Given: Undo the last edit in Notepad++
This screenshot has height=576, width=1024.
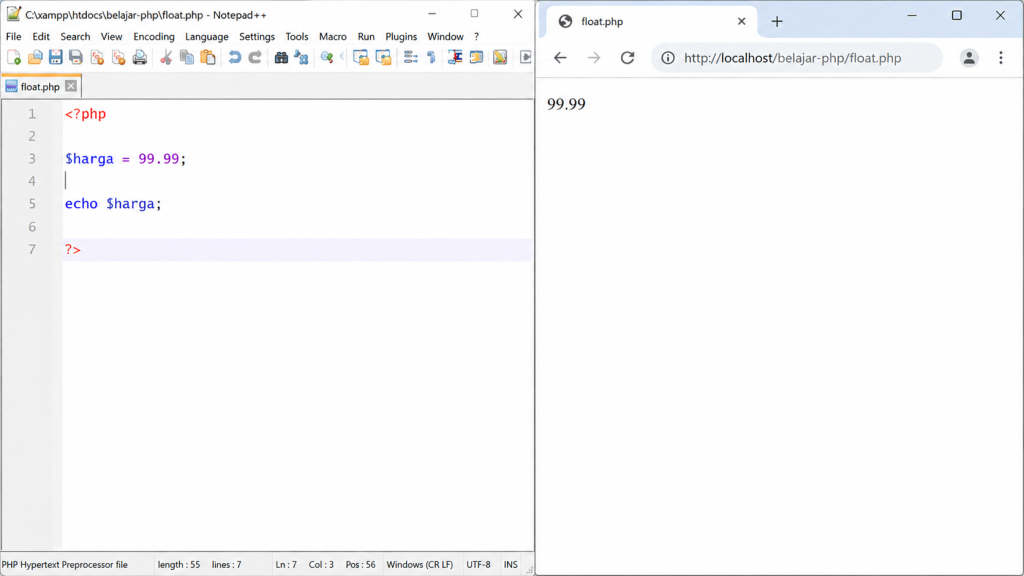Looking at the screenshot, I should point(234,57).
